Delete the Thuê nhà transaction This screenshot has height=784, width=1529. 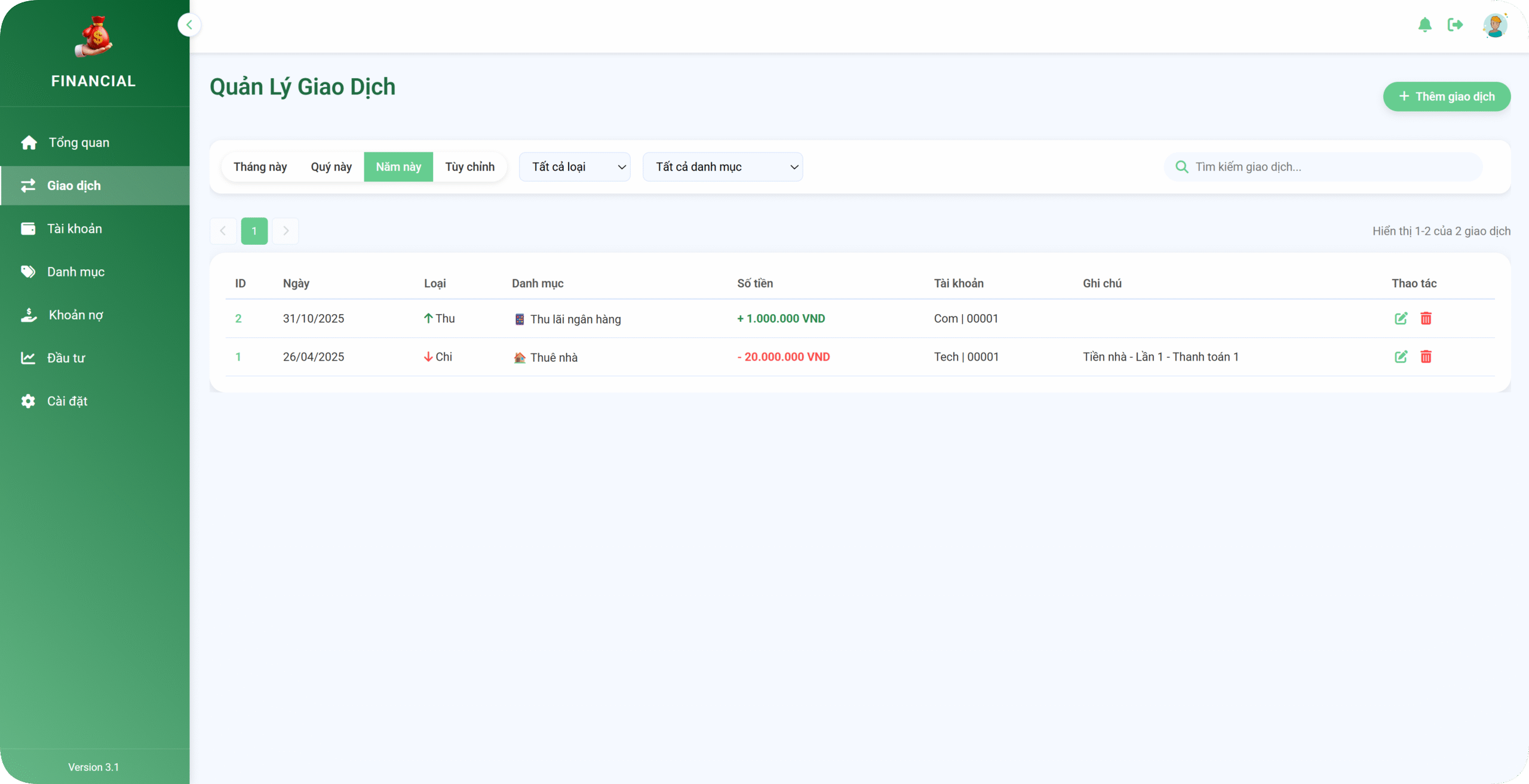pyautogui.click(x=1426, y=356)
